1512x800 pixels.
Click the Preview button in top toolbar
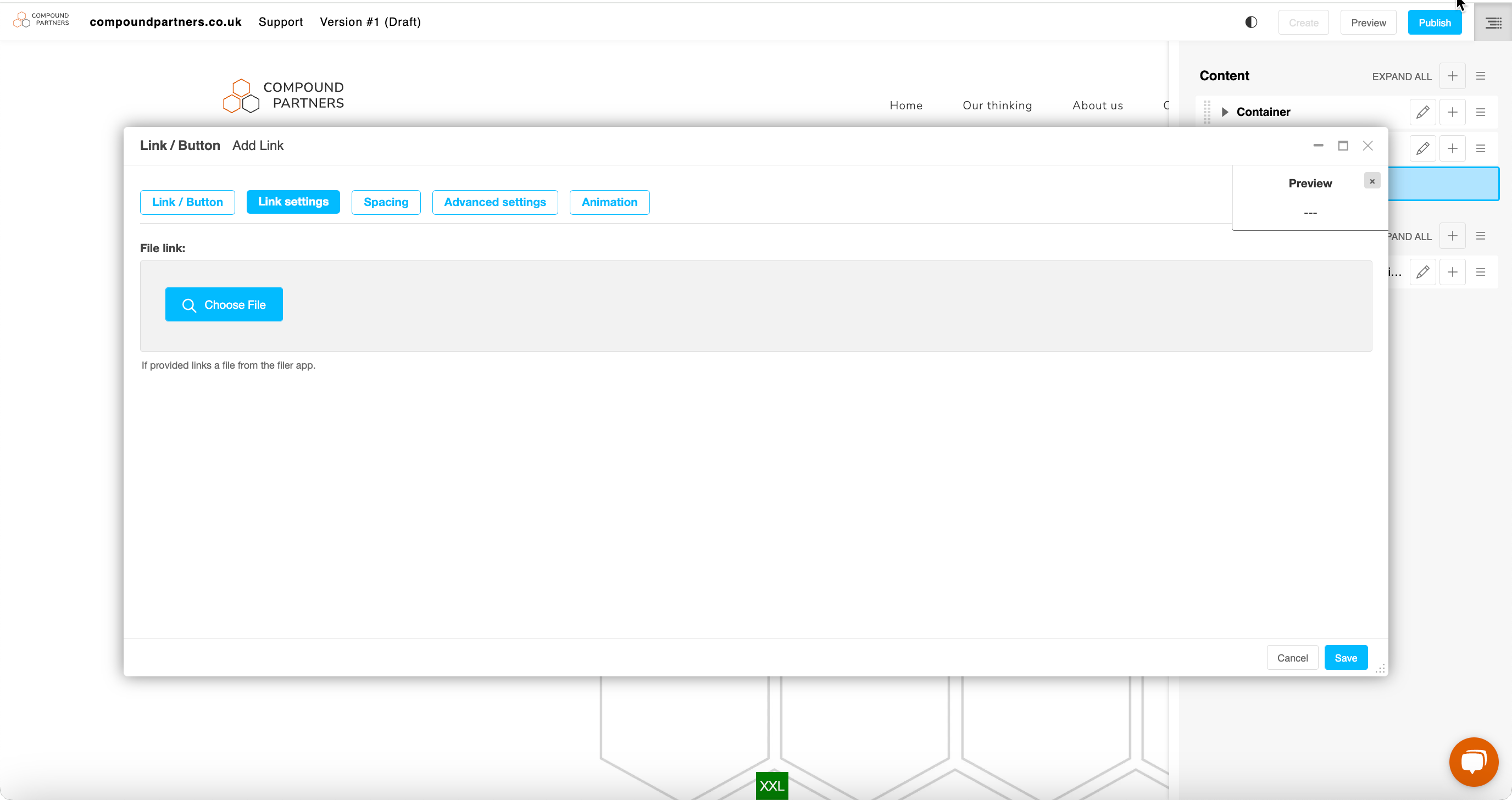tap(1368, 23)
